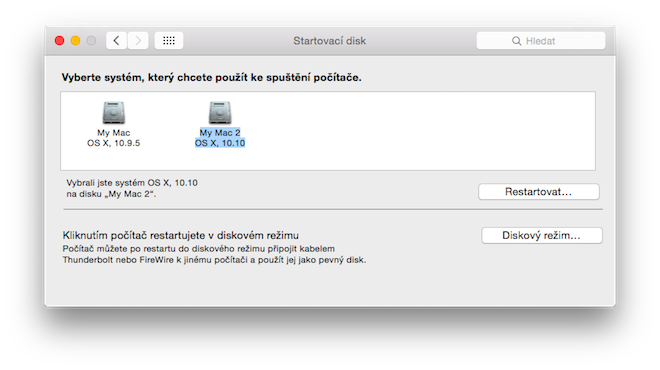Close the window with red button
660x370 pixels.
[x=59, y=41]
